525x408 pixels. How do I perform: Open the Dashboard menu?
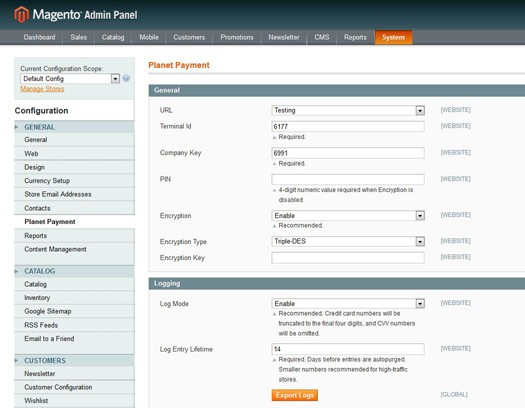[x=40, y=37]
